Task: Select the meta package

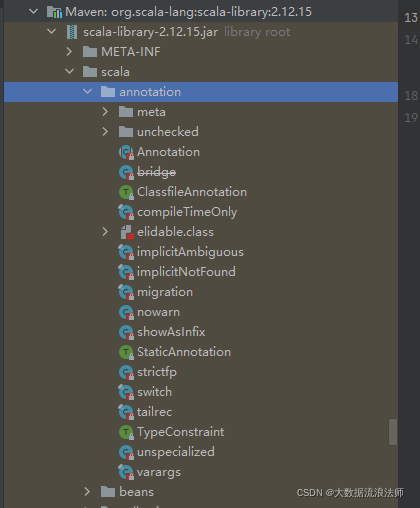Action: pyautogui.click(x=151, y=112)
